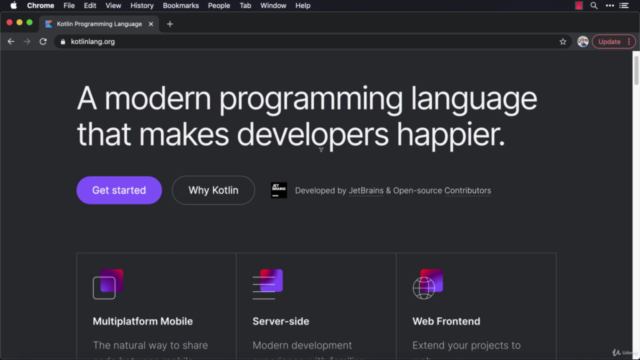Open the Multiplatform Mobile heading
This screenshot has height=360, width=640.
[142, 321]
